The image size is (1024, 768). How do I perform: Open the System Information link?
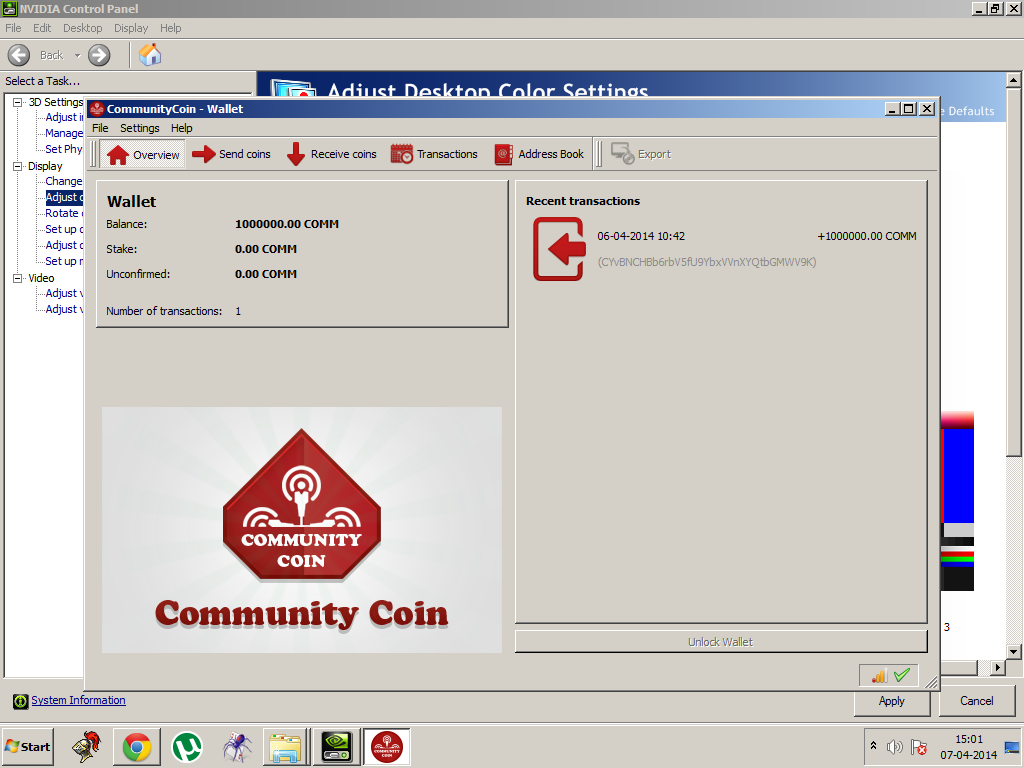click(78, 700)
